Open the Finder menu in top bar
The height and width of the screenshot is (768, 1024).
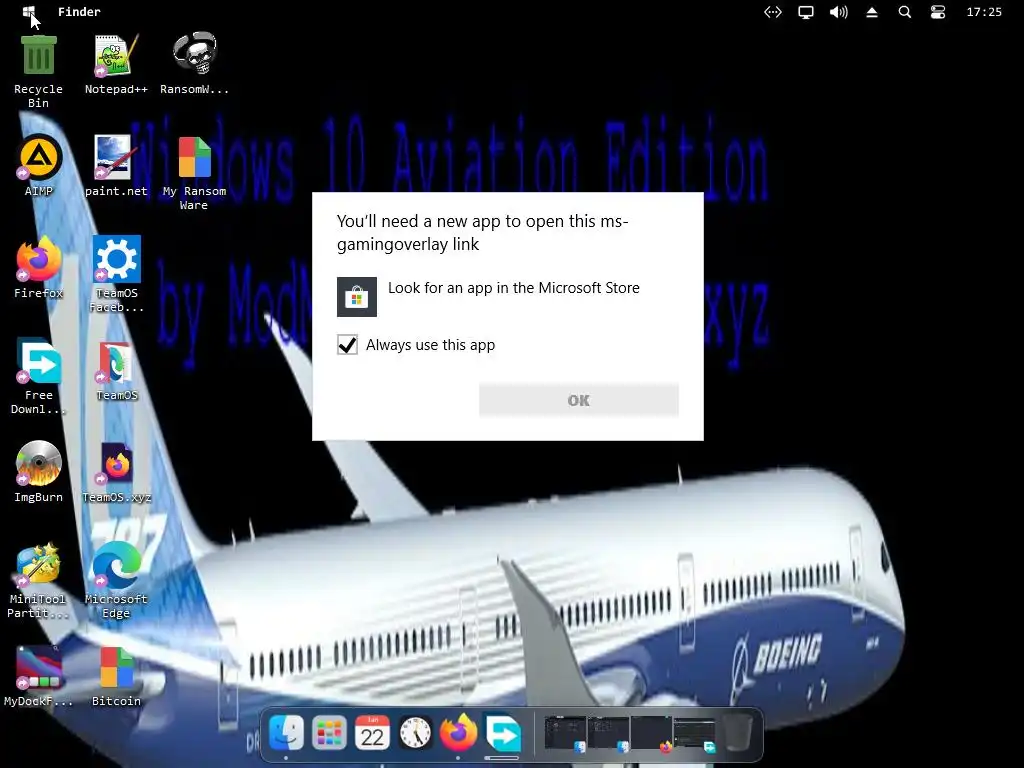point(79,12)
